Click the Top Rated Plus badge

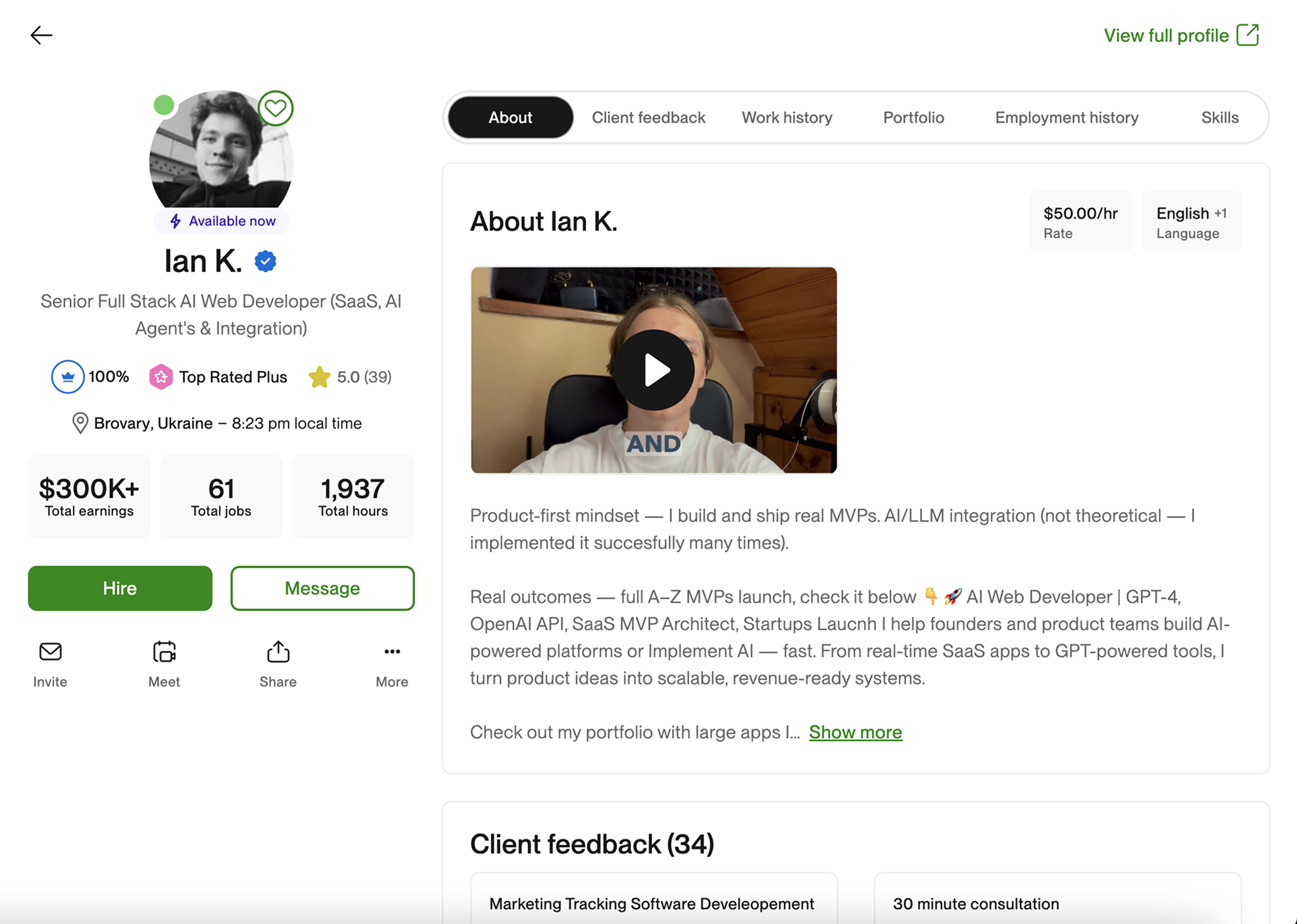point(161,377)
